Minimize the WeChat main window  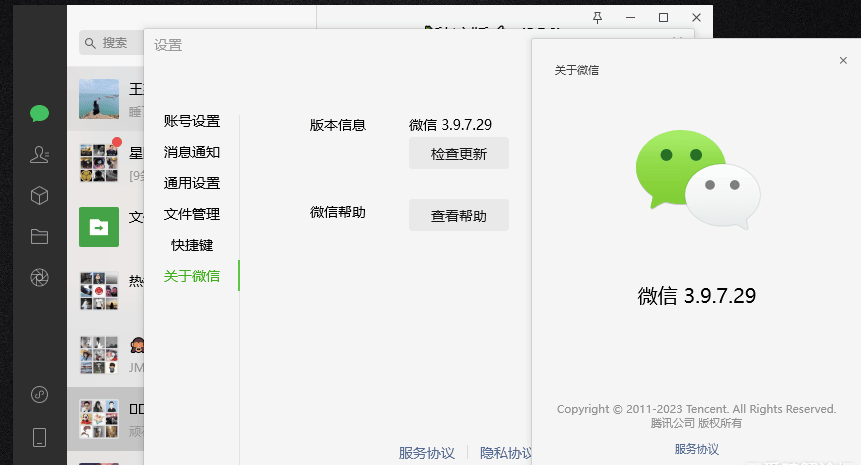pos(630,18)
